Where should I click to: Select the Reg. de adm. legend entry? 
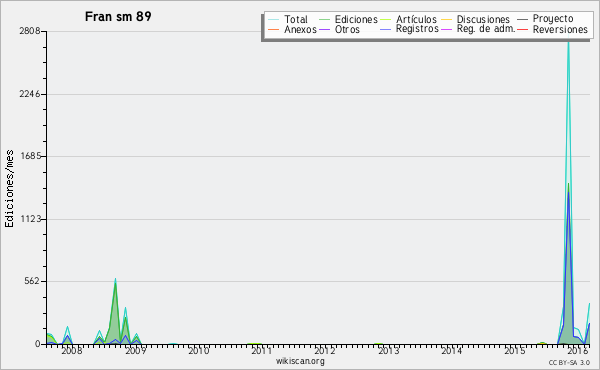point(486,29)
